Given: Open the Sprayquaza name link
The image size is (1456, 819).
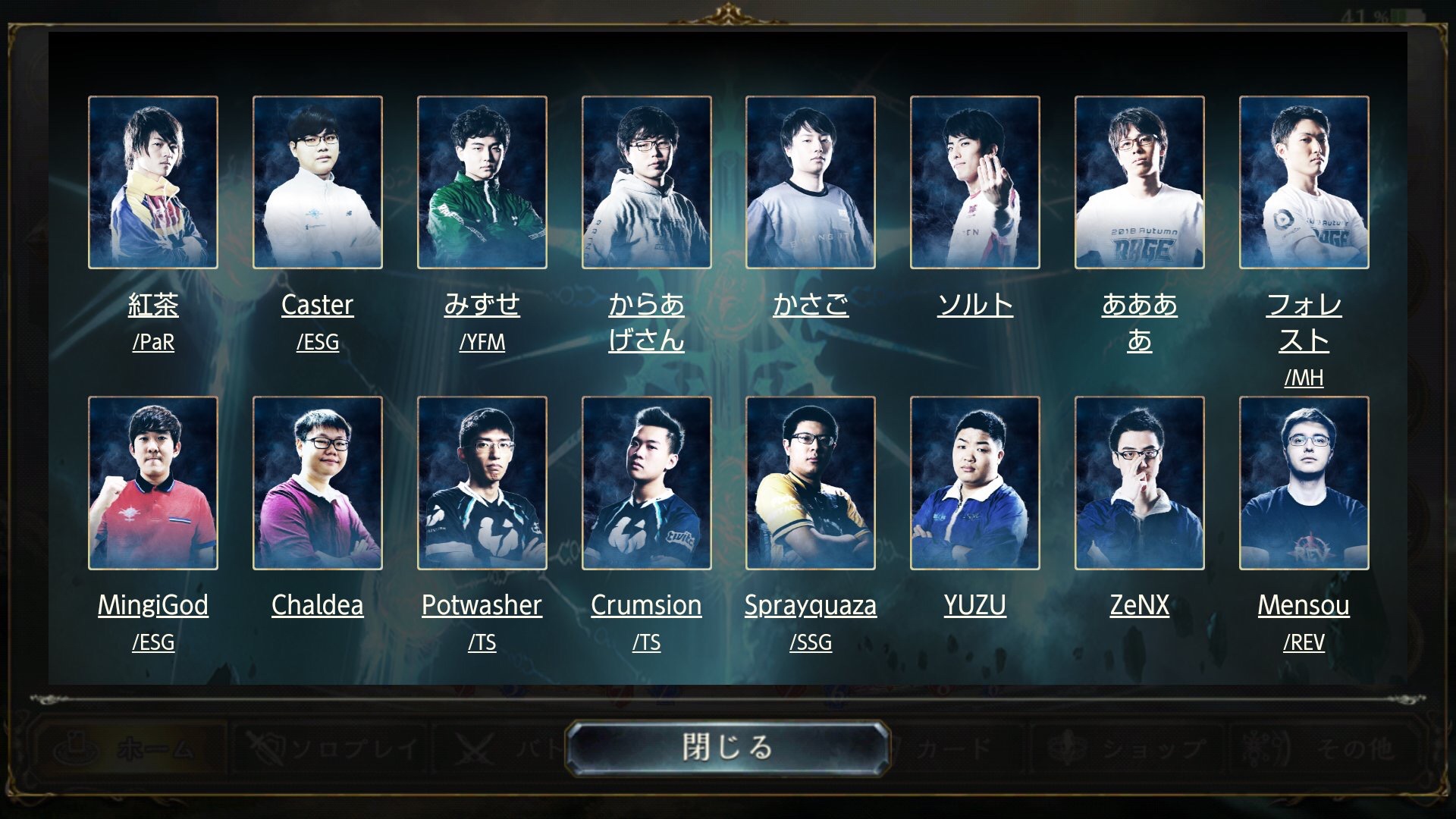Looking at the screenshot, I should [x=811, y=605].
